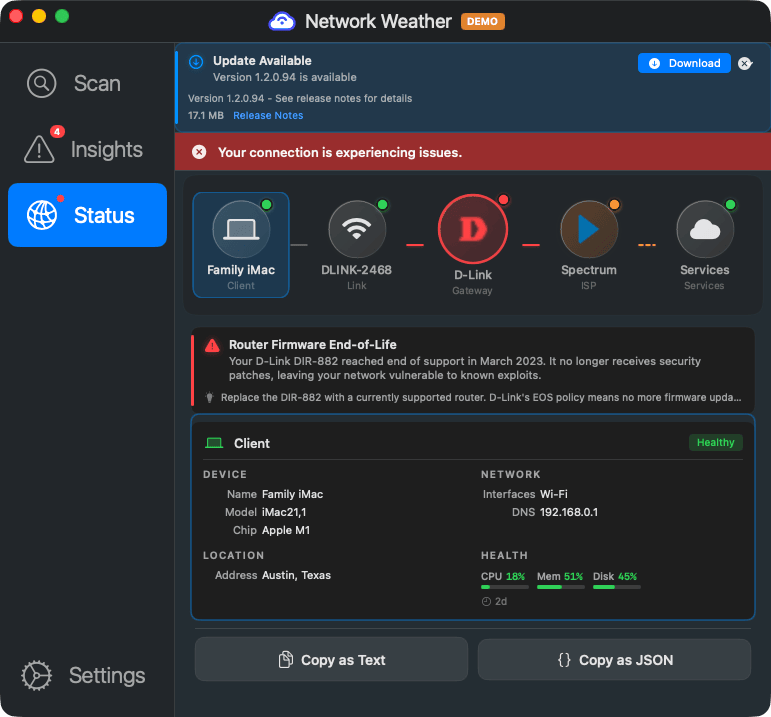Click the Update Available download arrow icon
This screenshot has width=771, height=717.
click(x=196, y=62)
